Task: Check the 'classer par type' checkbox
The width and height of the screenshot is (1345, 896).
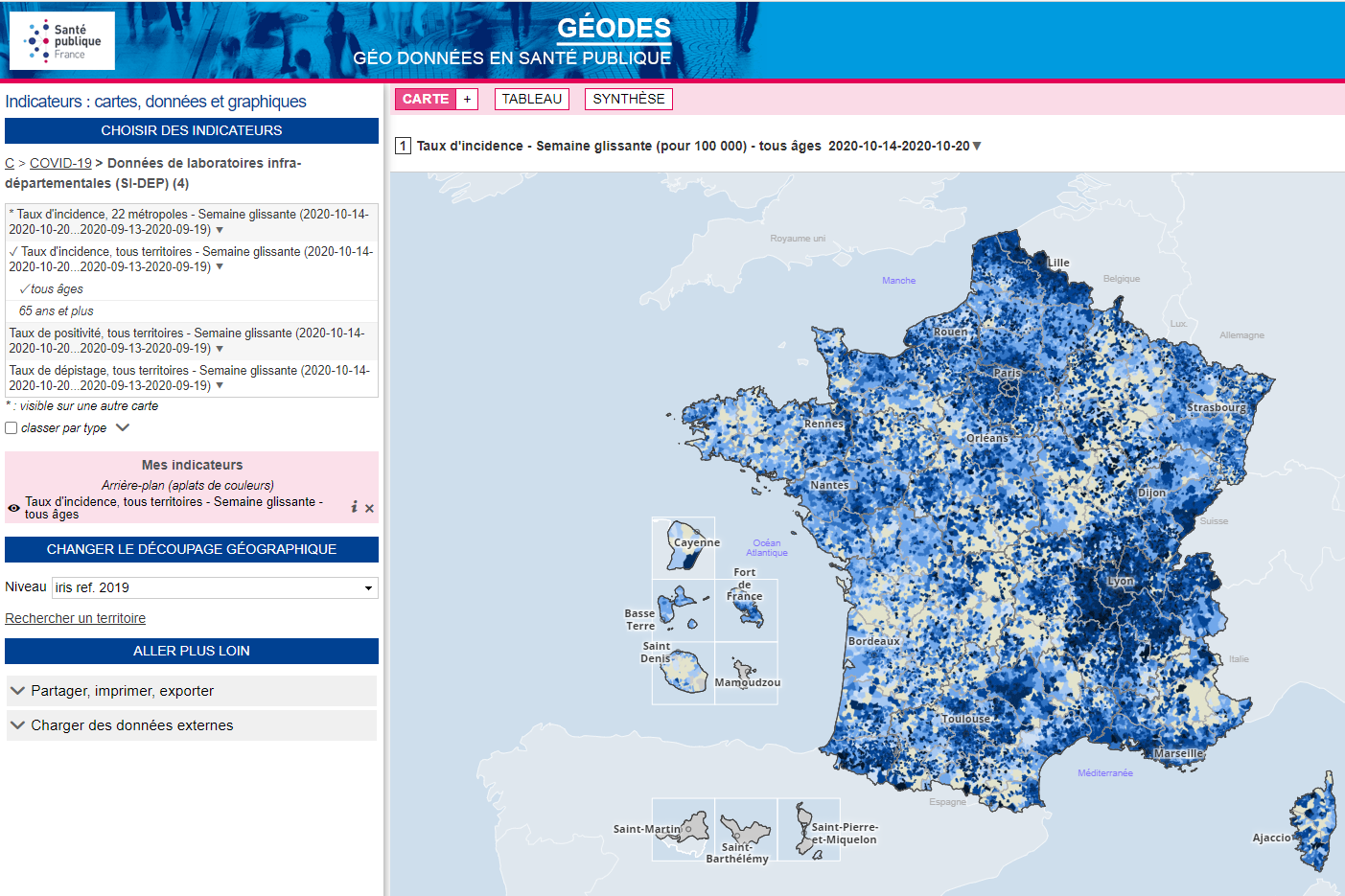Action: (x=12, y=428)
